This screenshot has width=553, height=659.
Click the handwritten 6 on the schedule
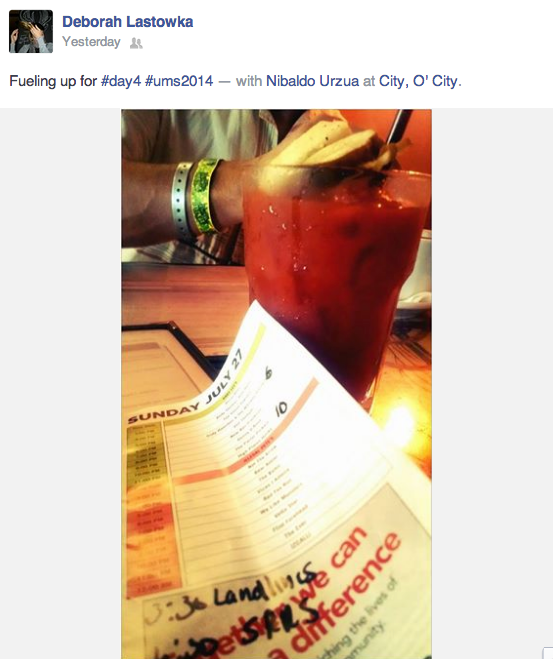268,373
